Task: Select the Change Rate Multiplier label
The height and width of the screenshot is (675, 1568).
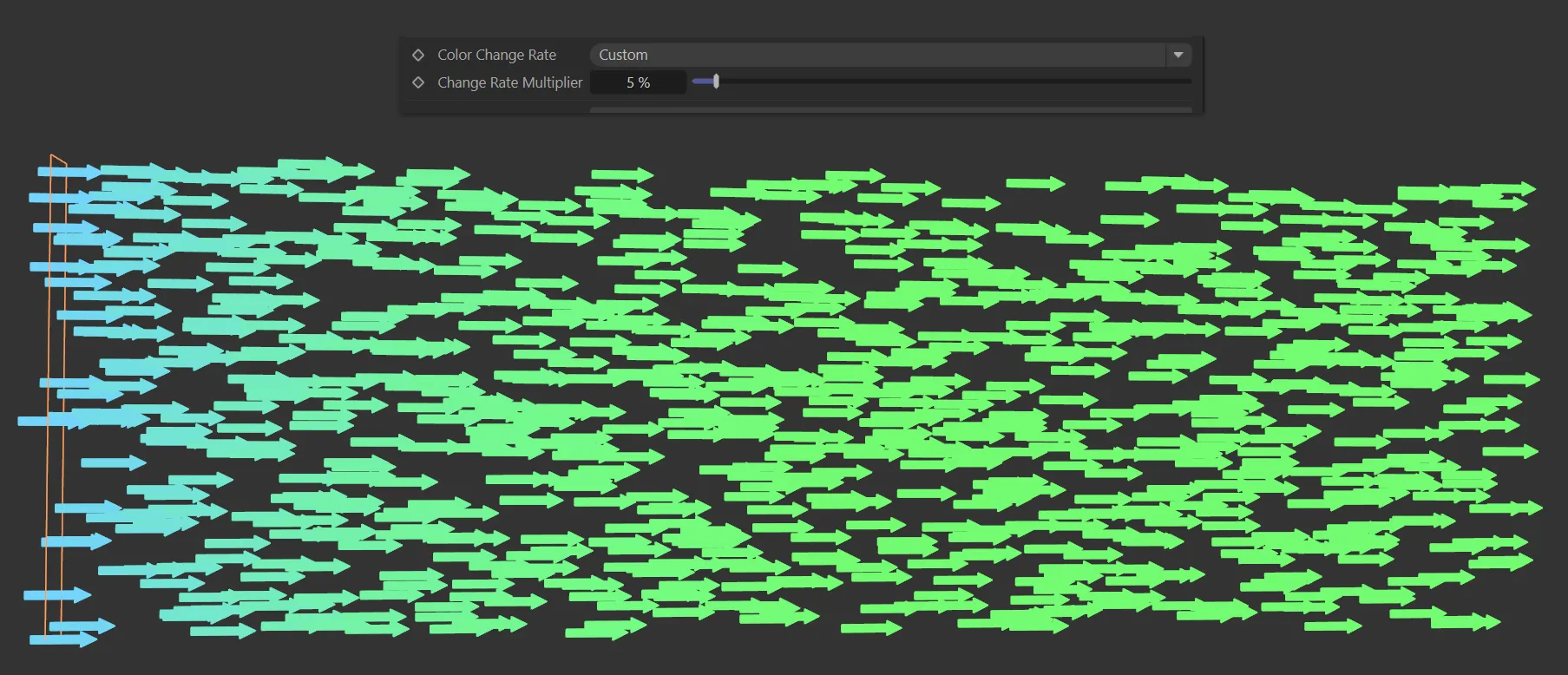Action: click(x=509, y=82)
